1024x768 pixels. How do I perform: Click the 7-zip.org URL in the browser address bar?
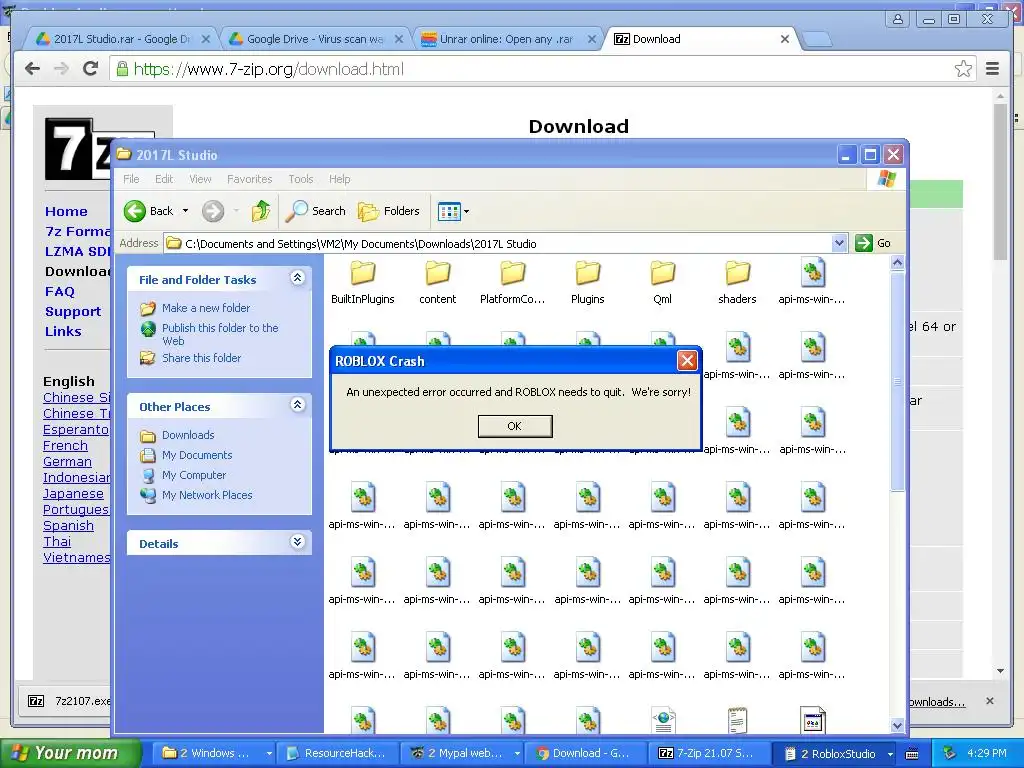tap(268, 69)
